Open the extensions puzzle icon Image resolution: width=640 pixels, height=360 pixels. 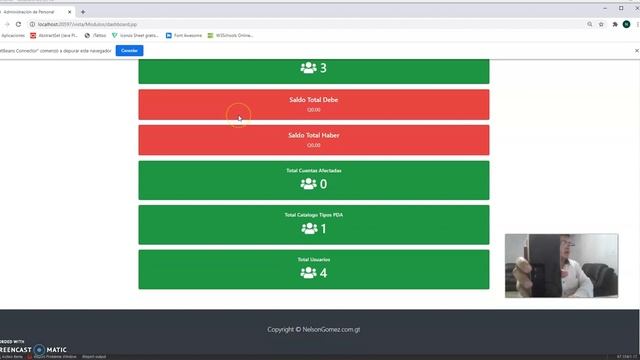click(615, 24)
